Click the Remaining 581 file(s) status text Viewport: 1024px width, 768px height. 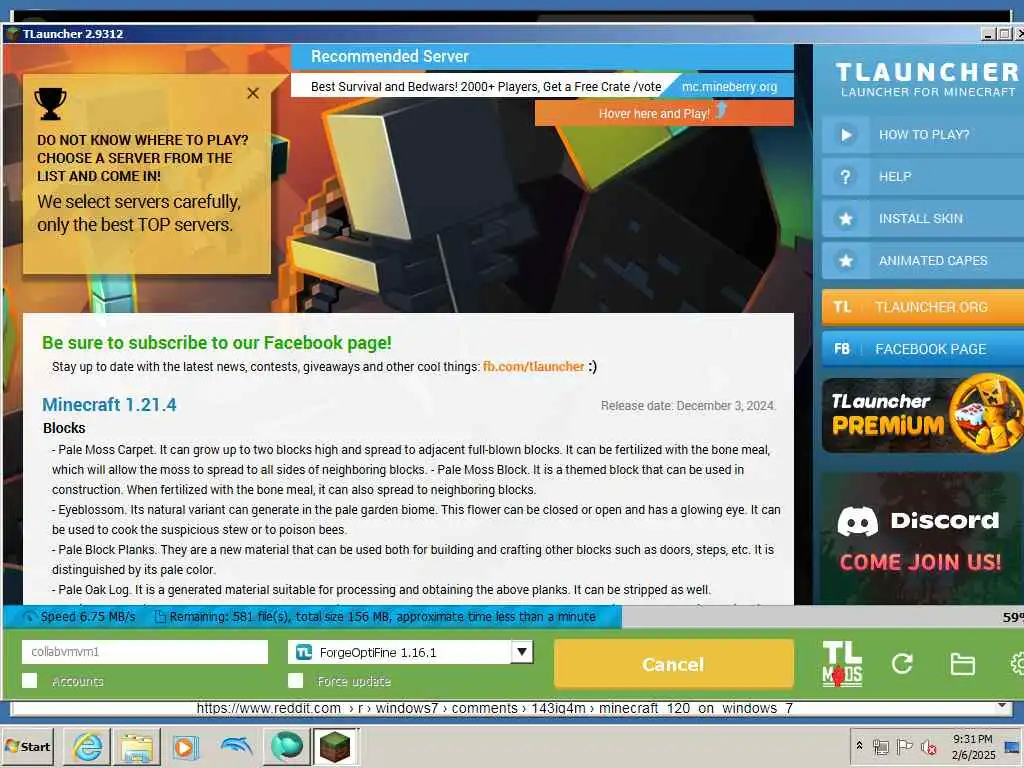382,616
